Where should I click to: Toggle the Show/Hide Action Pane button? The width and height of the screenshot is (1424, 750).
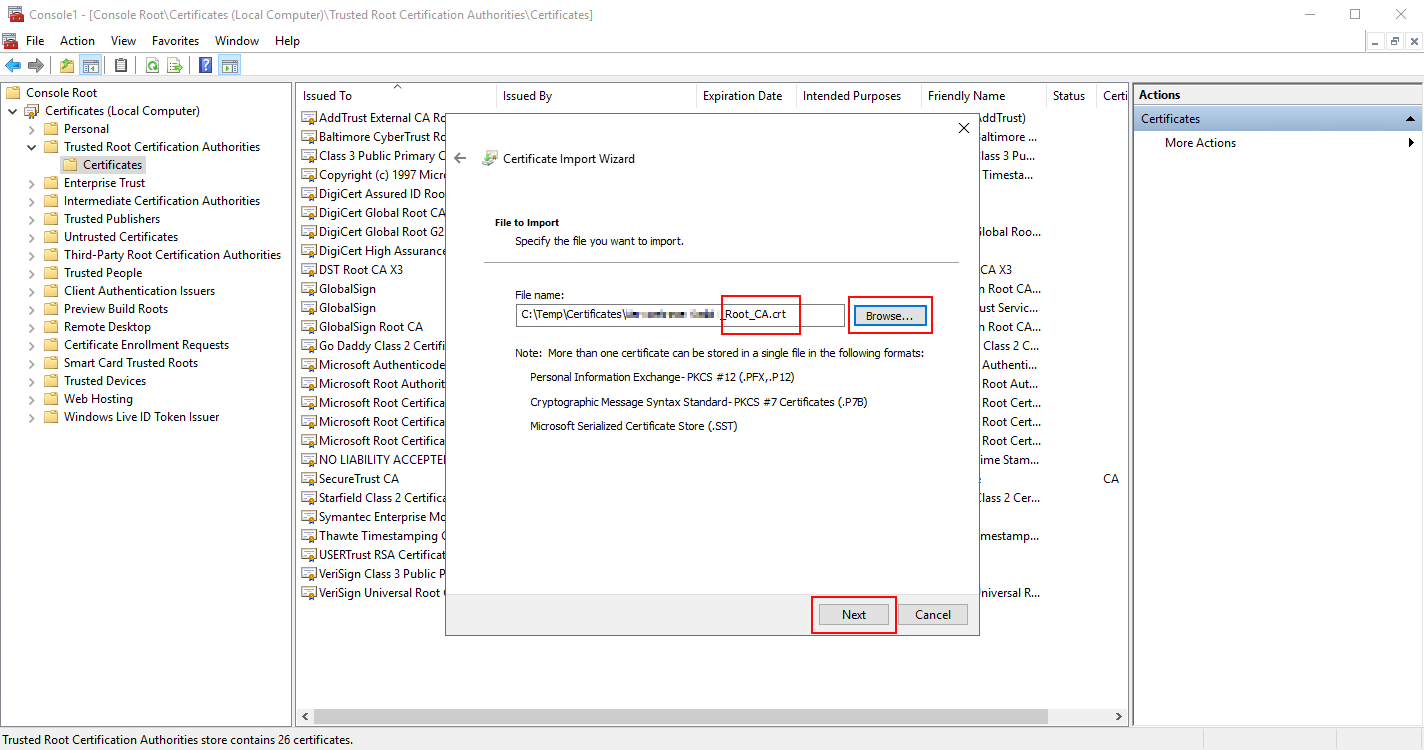tap(231, 64)
